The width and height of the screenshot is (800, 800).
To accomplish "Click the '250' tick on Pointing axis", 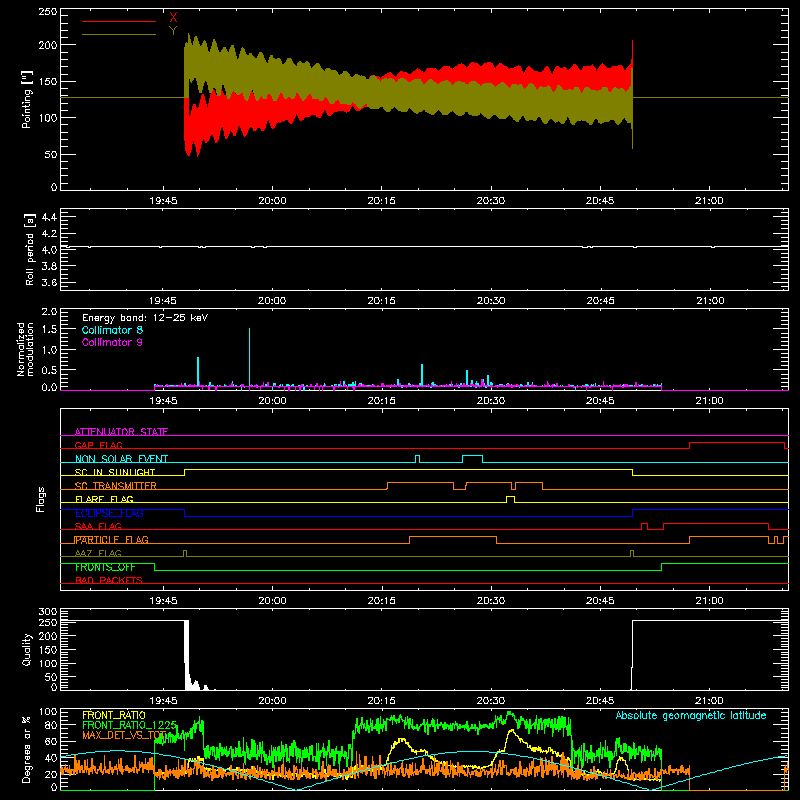I will tap(47, 12).
